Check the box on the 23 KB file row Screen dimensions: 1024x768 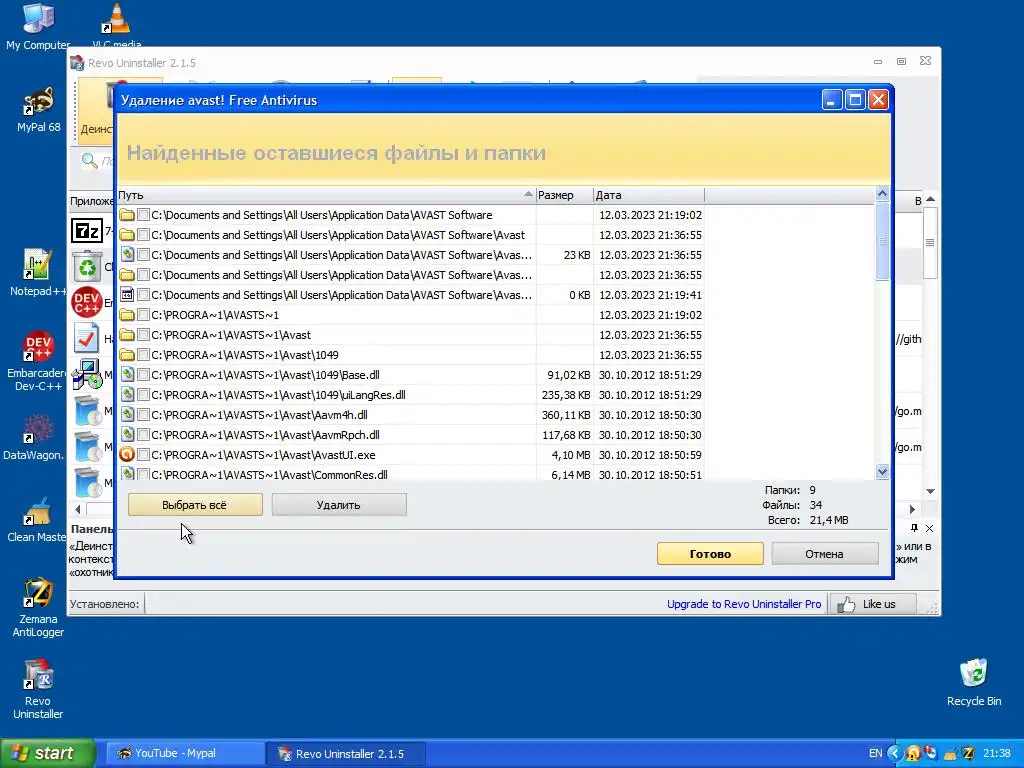tap(144, 255)
